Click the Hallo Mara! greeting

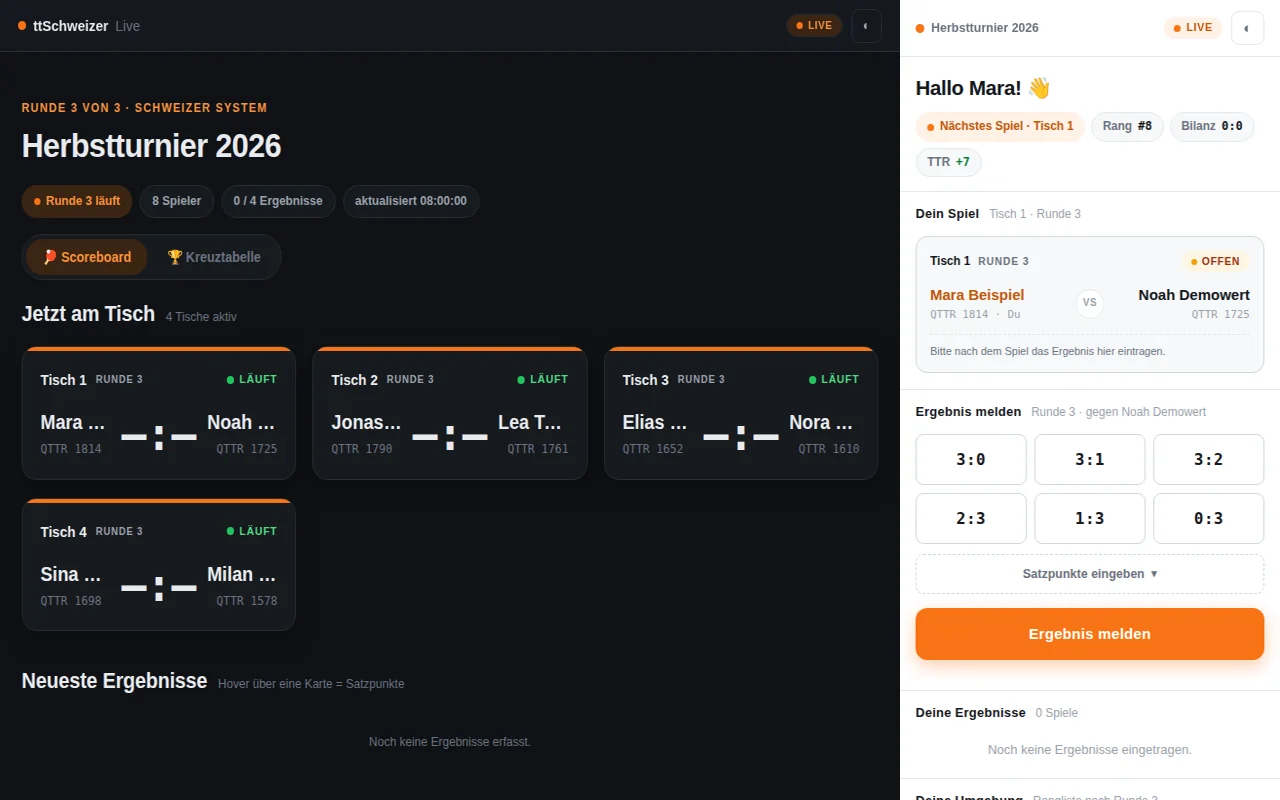983,88
